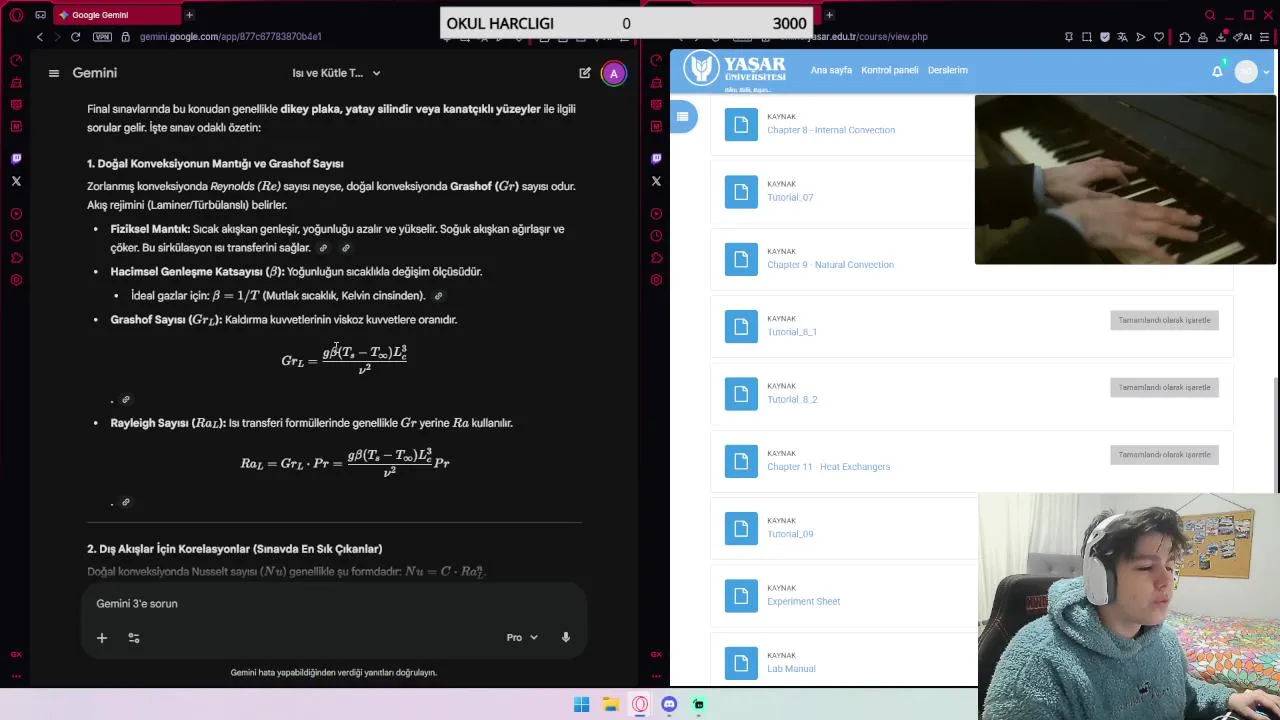This screenshot has width=1280, height=720.
Task: Open the plus upload menu in Gemini prompt
Action: (101, 637)
